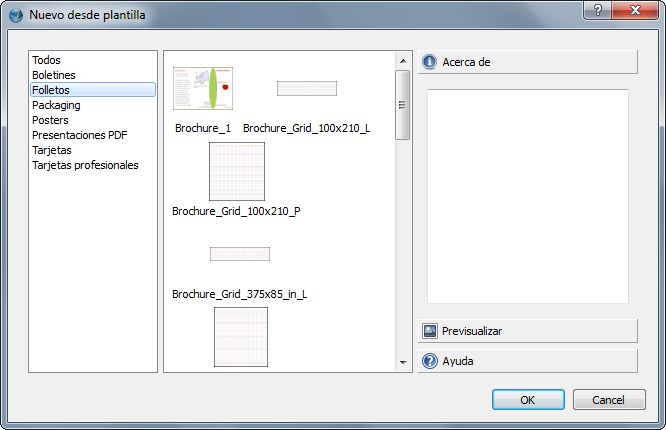The image size is (666, 430).
Task: Click the template list scrollbar handle
Action: pos(403,105)
